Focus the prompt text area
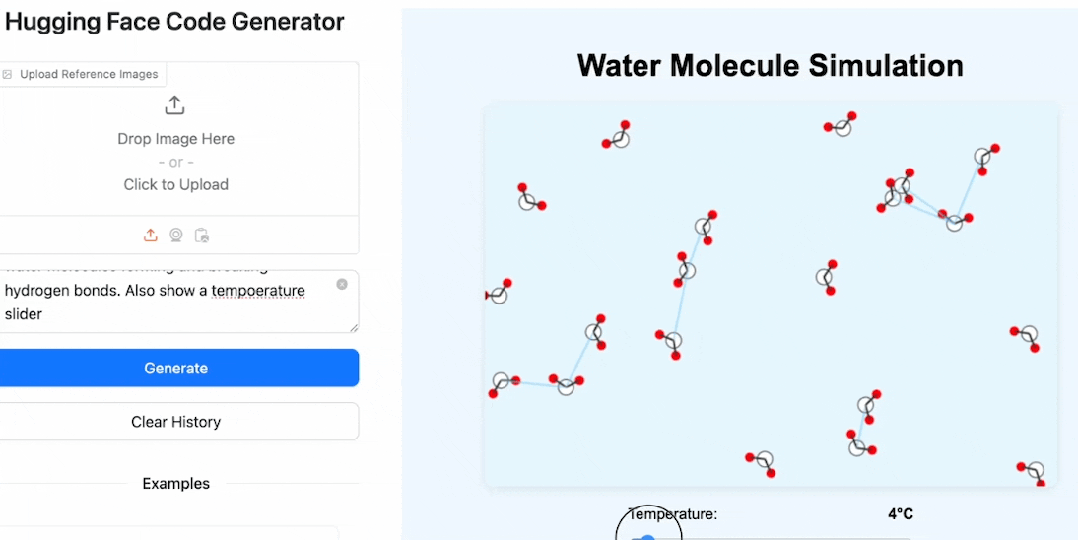This screenshot has height=540, width=1078. click(x=170, y=300)
